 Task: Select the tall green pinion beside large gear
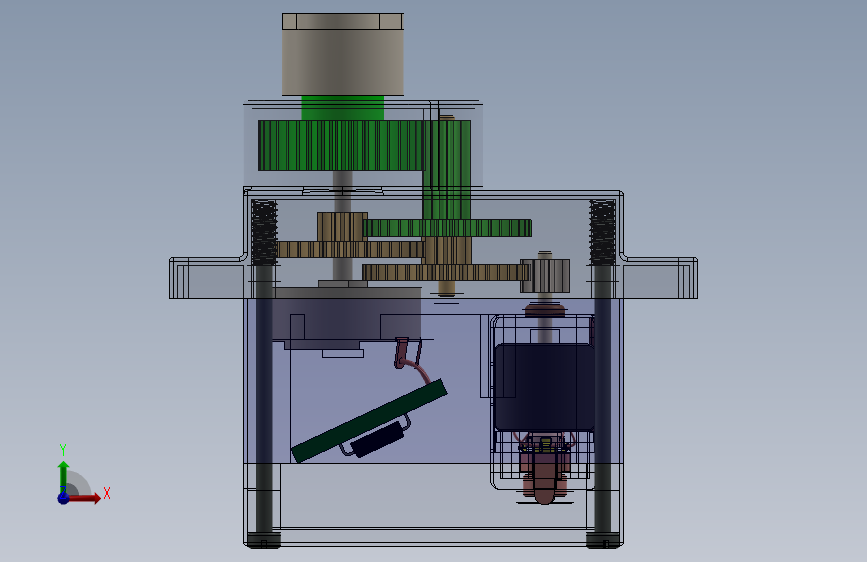click(447, 169)
